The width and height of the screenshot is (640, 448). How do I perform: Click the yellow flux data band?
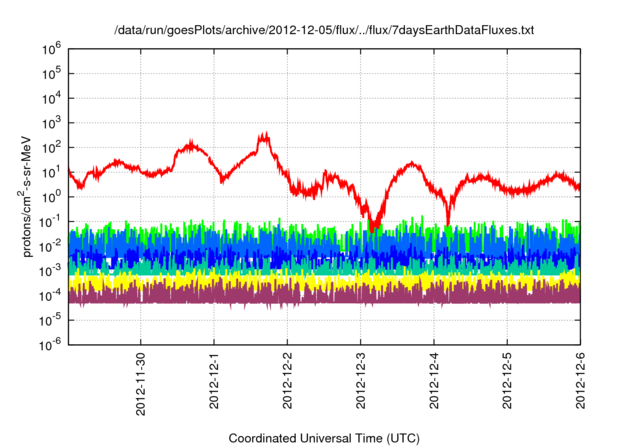pyautogui.click(x=324, y=282)
